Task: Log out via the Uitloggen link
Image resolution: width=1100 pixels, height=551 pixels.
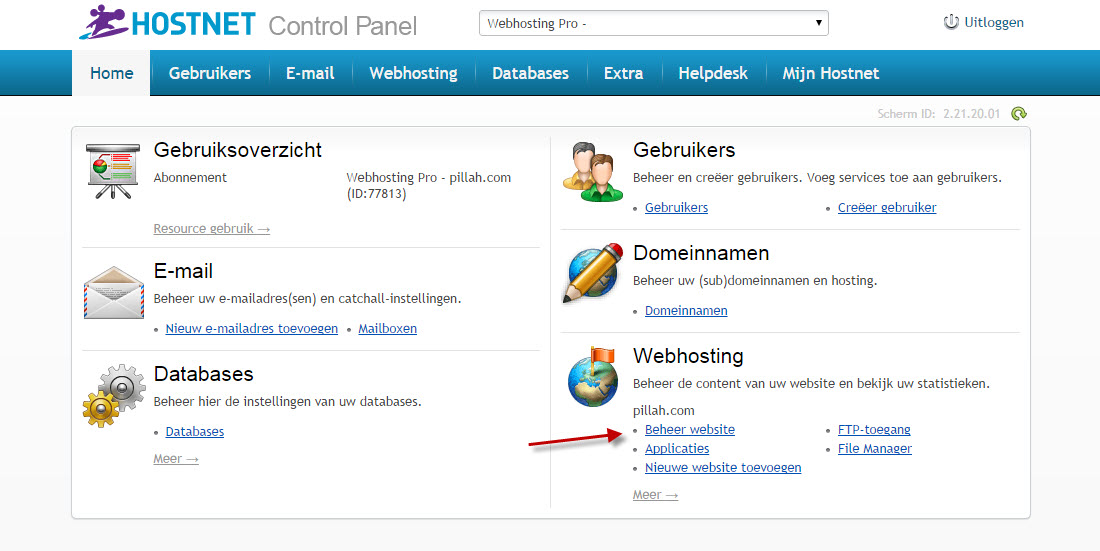Action: [x=993, y=22]
